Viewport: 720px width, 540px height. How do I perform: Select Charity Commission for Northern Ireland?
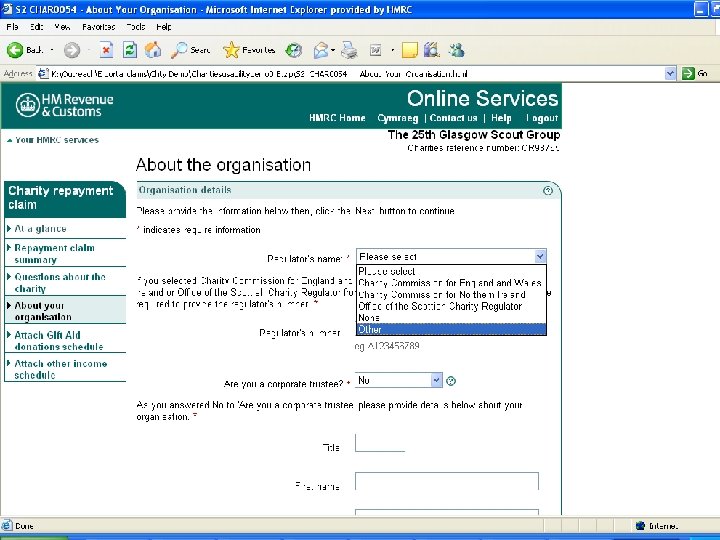click(x=451, y=294)
